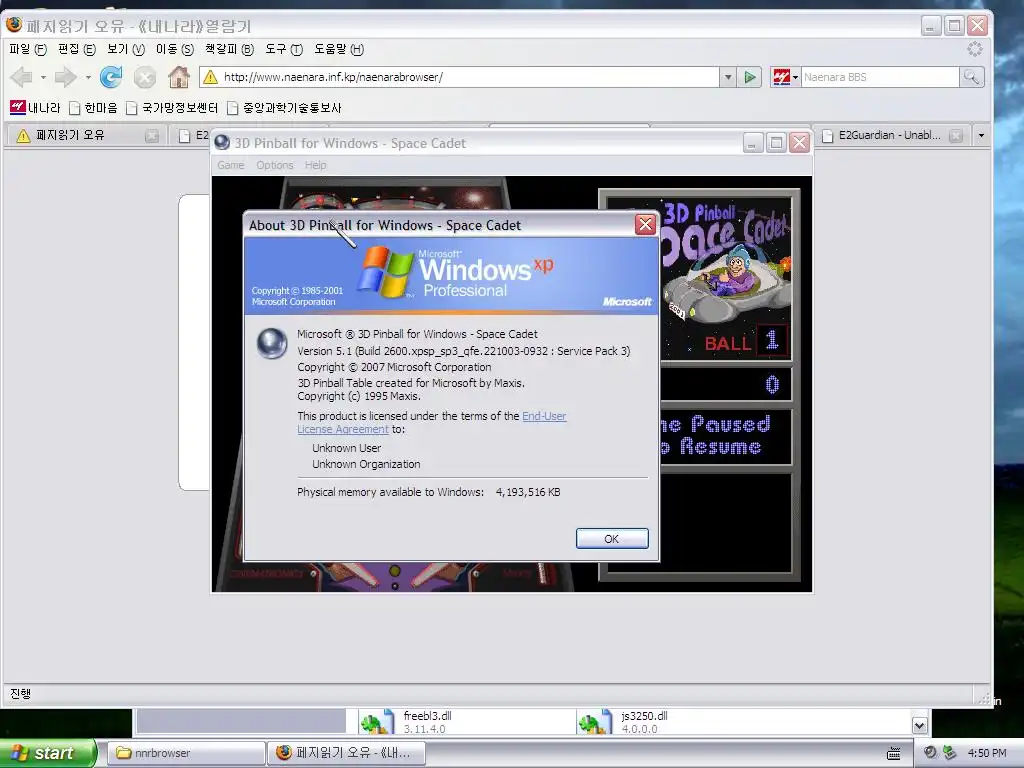Open the 책갈피 (B) menu
Screen dimensions: 1024x768
pyautogui.click(x=229, y=49)
